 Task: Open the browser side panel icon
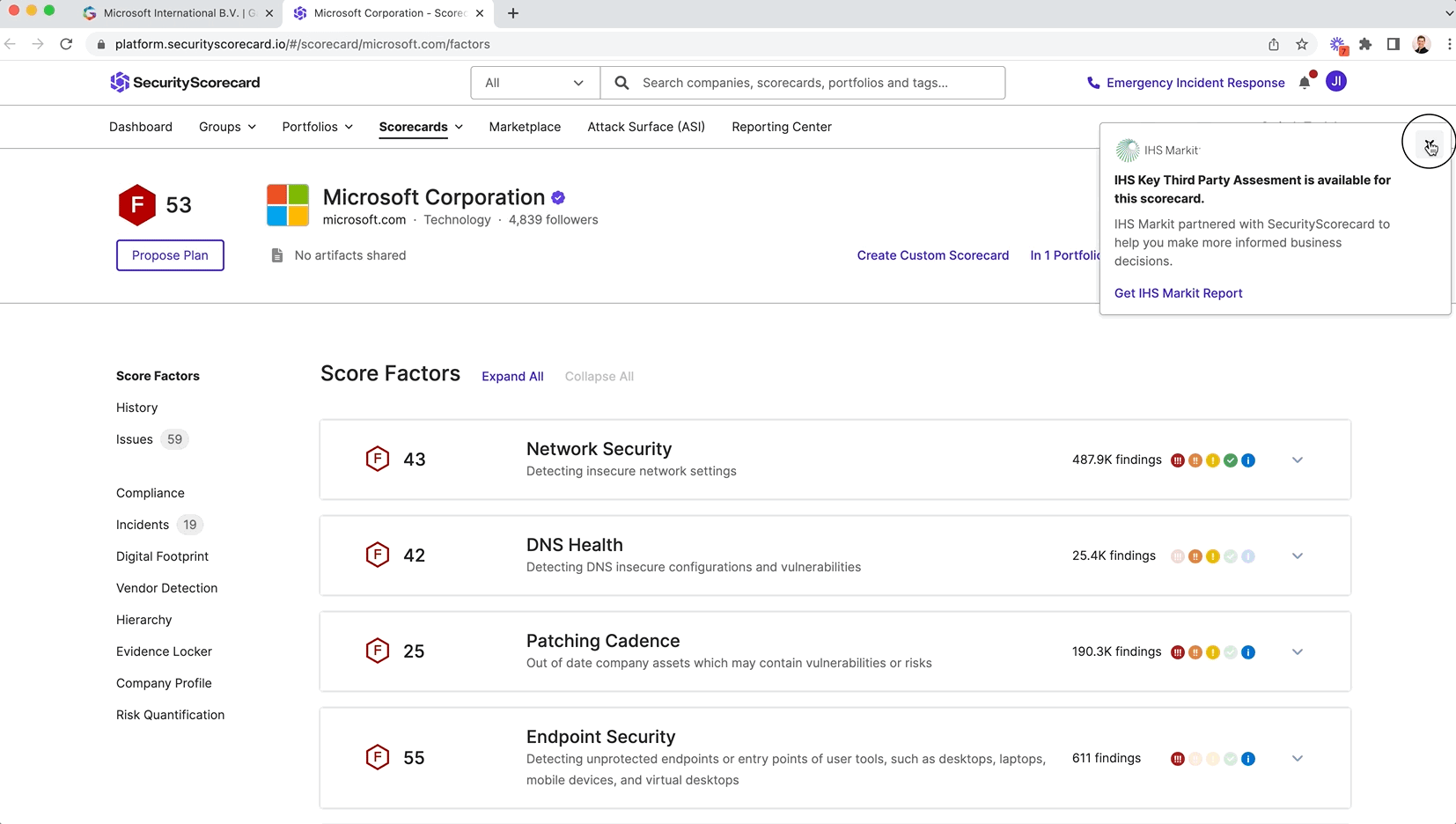point(1393,44)
